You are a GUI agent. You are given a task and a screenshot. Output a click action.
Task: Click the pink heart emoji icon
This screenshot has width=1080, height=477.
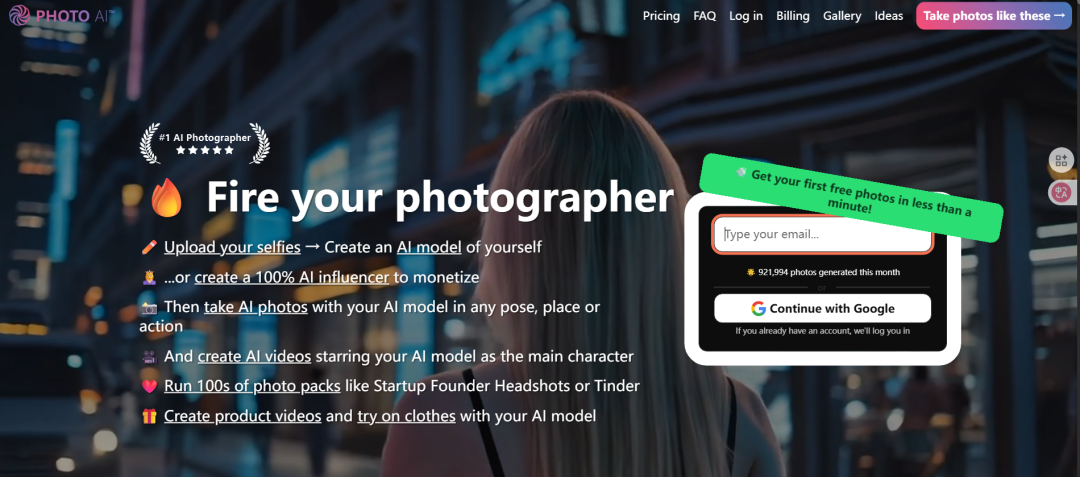[x=149, y=387]
